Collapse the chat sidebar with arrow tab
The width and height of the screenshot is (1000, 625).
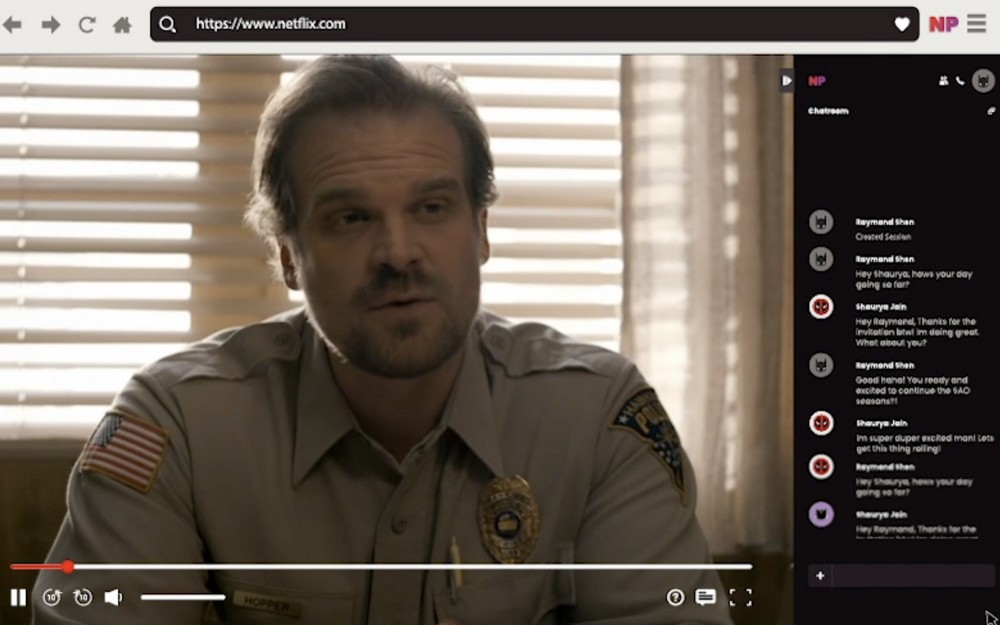(786, 80)
